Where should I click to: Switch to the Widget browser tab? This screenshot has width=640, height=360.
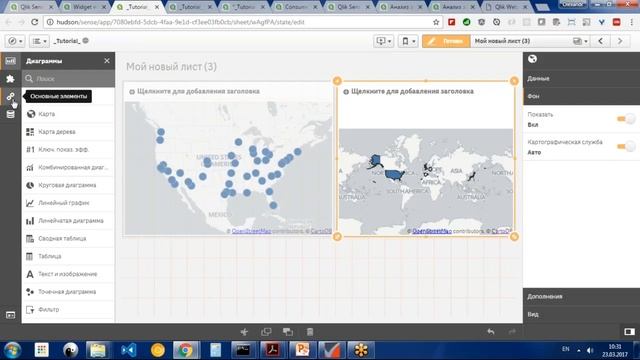point(85,7)
